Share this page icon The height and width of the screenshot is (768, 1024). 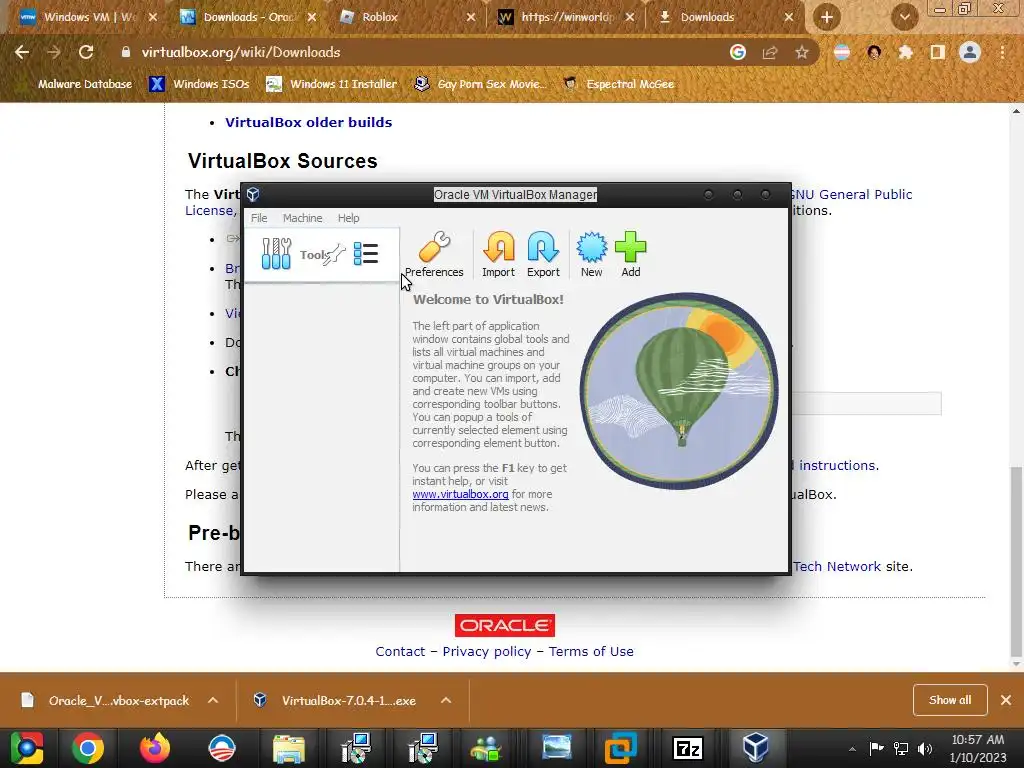pyautogui.click(x=770, y=52)
